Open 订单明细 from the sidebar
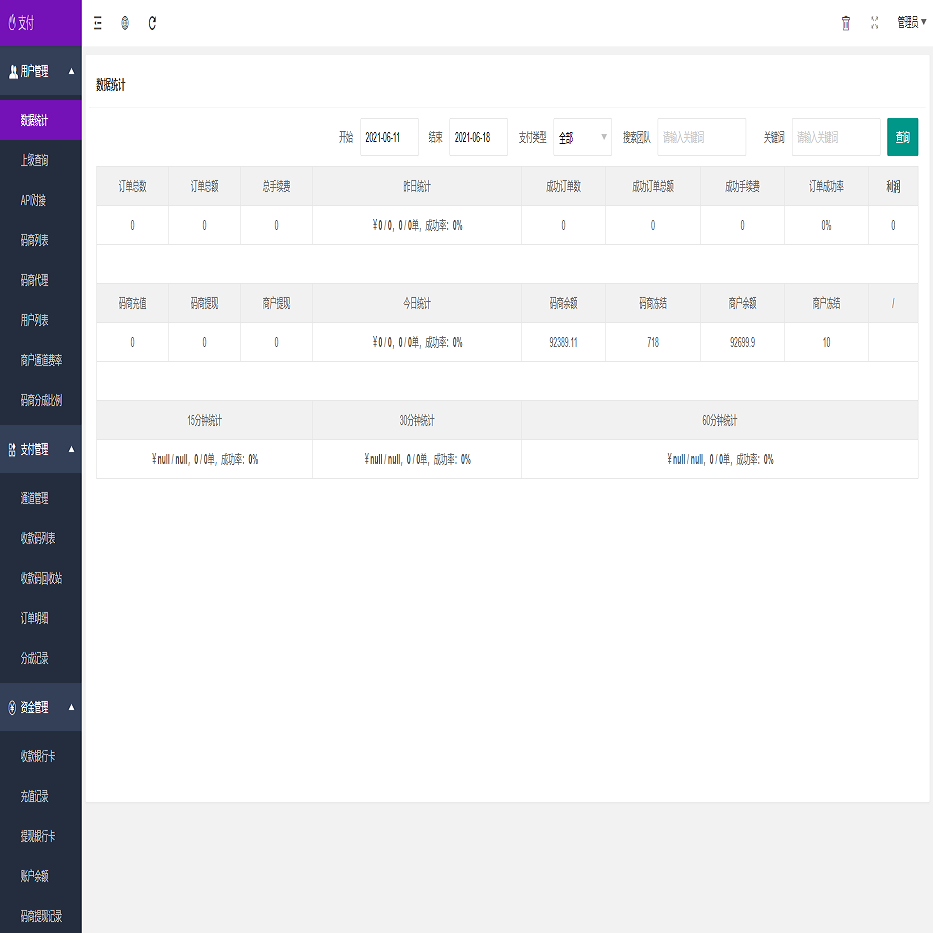The height and width of the screenshot is (933, 933). coord(35,618)
